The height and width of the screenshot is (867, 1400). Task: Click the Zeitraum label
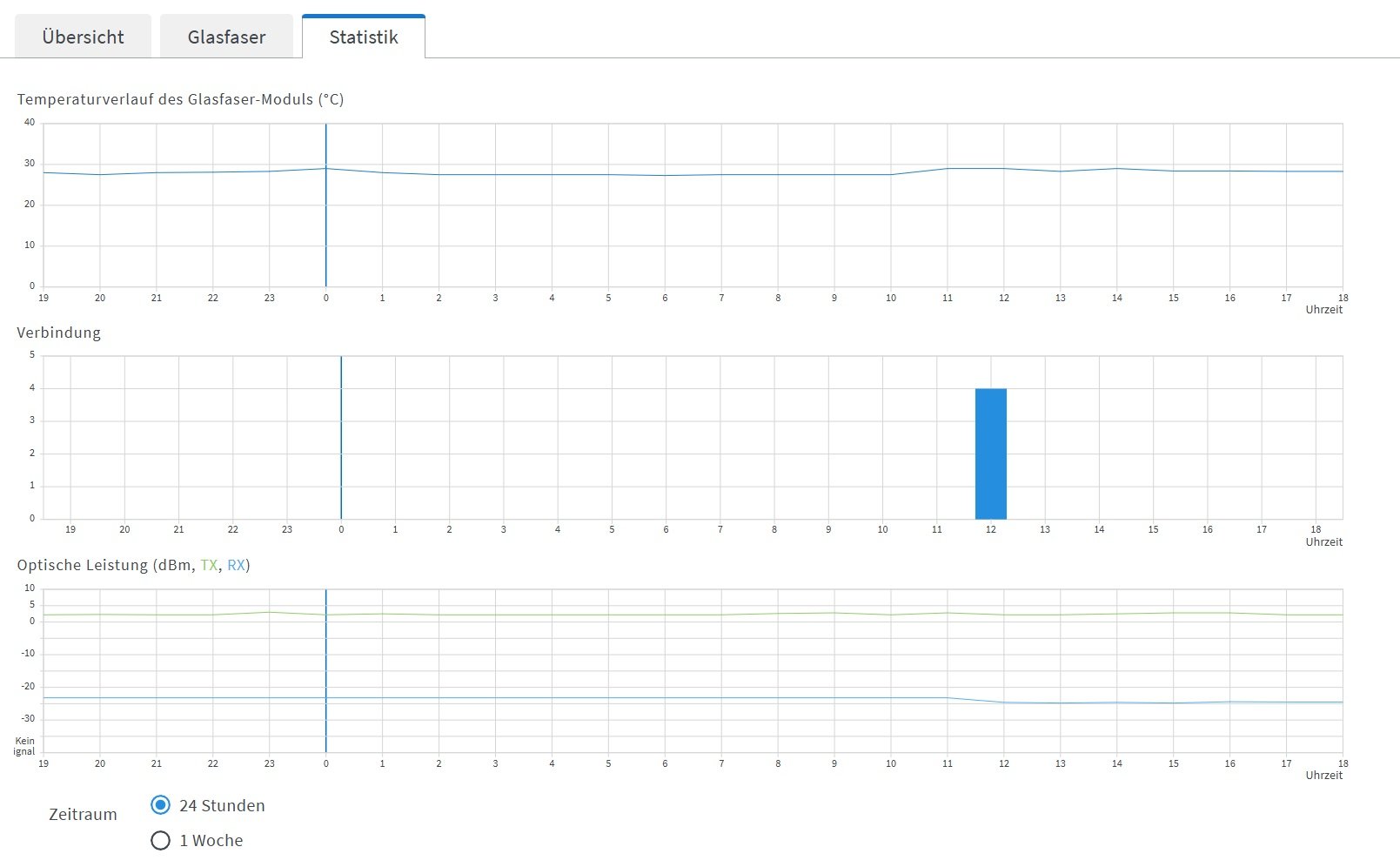click(83, 815)
